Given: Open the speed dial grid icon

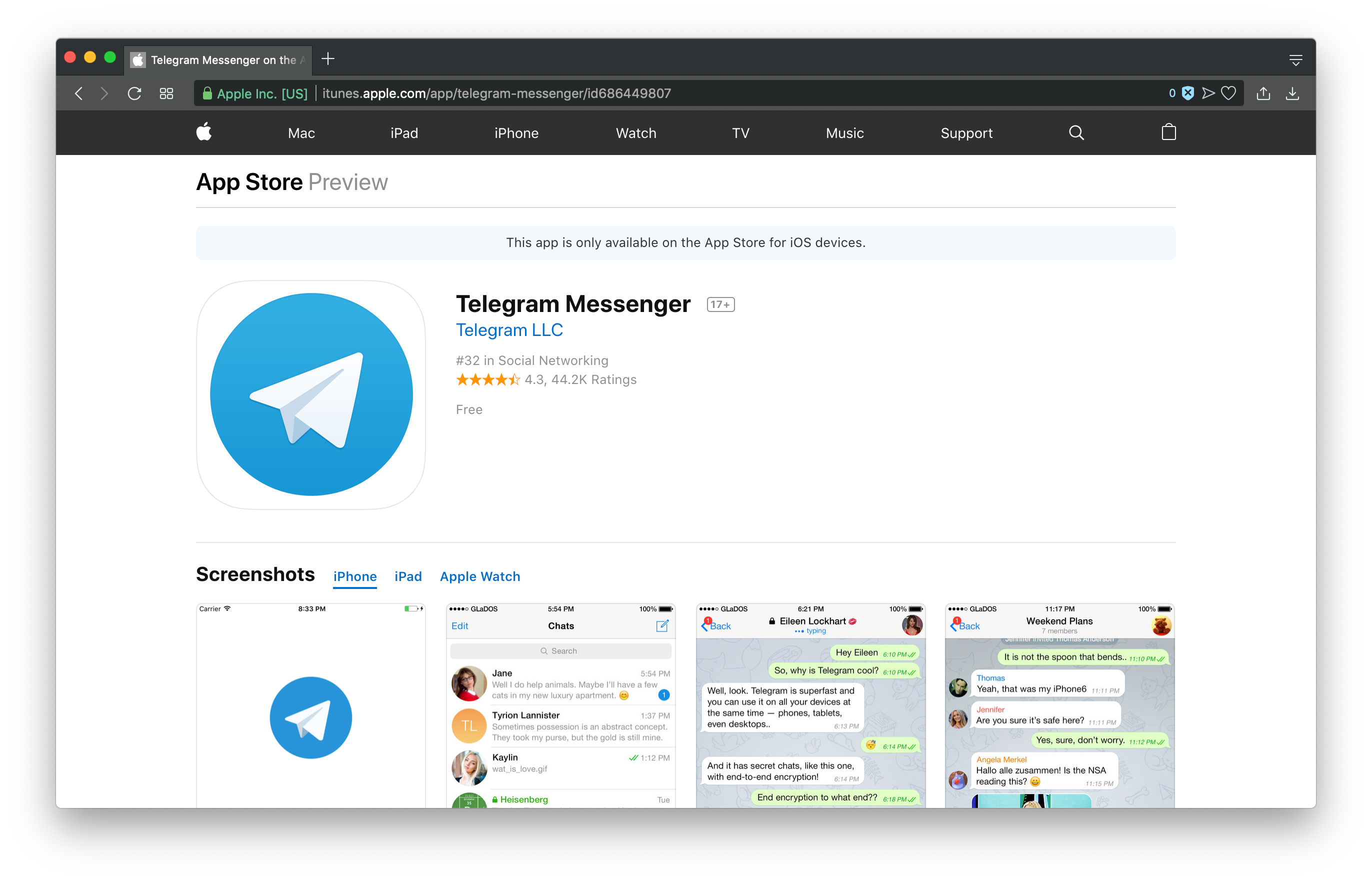Looking at the screenshot, I should [x=166, y=93].
